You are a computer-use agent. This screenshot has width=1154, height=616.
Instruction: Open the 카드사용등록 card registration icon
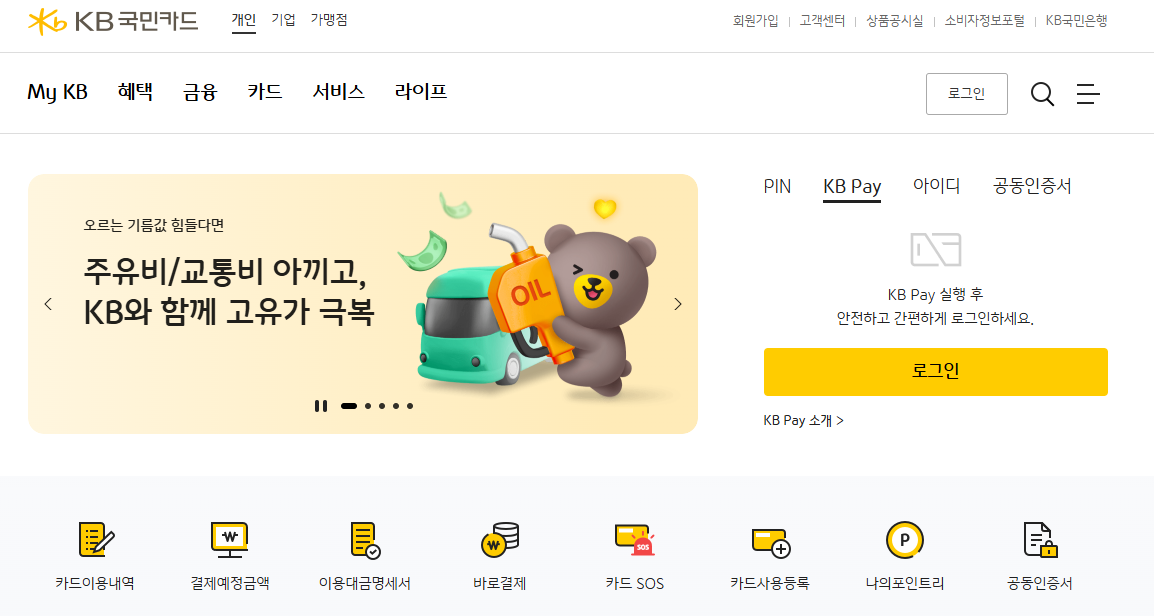(x=770, y=542)
